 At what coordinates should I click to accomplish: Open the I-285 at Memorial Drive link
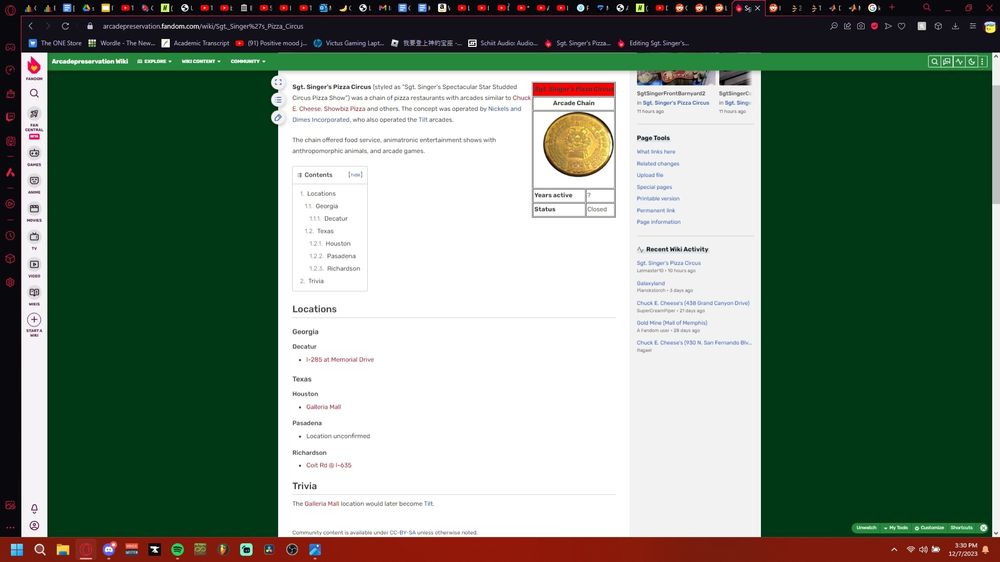[x=340, y=360]
